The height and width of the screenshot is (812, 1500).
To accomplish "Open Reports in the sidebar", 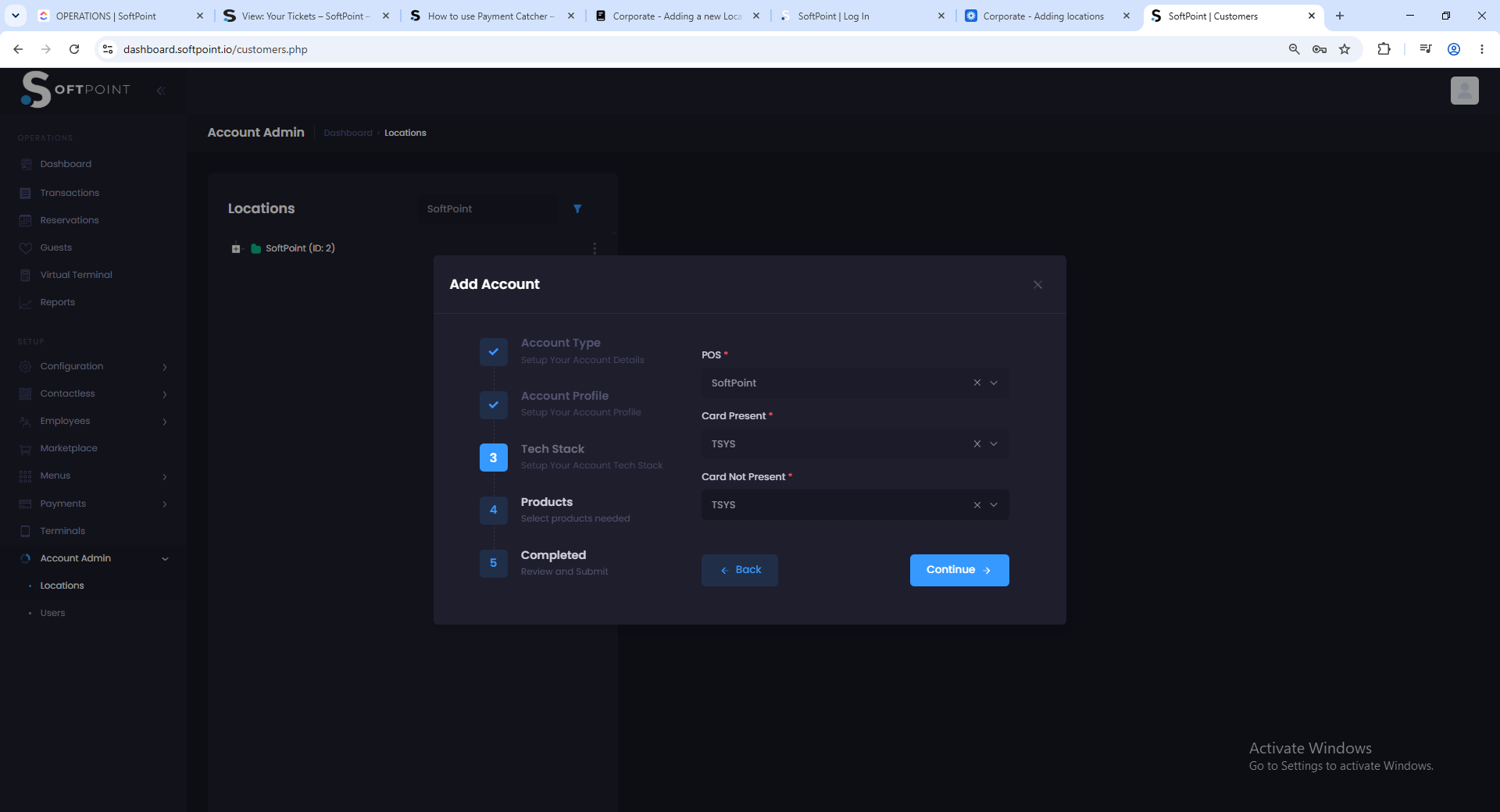I will (x=58, y=302).
